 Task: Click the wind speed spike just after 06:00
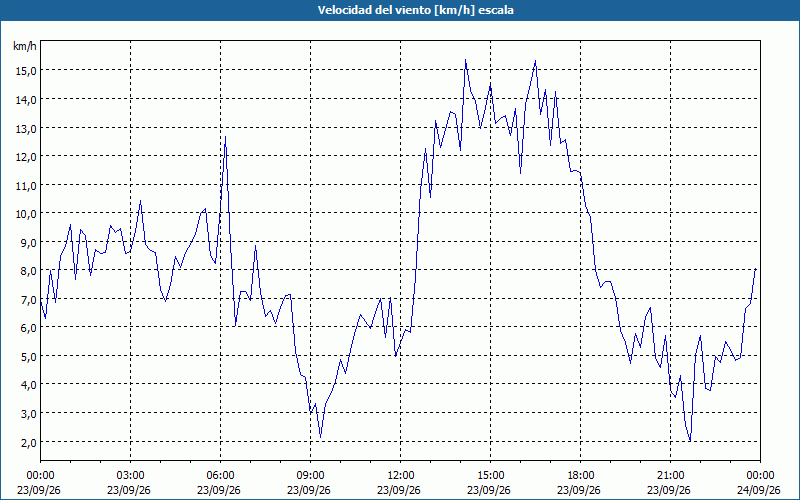pos(226,137)
